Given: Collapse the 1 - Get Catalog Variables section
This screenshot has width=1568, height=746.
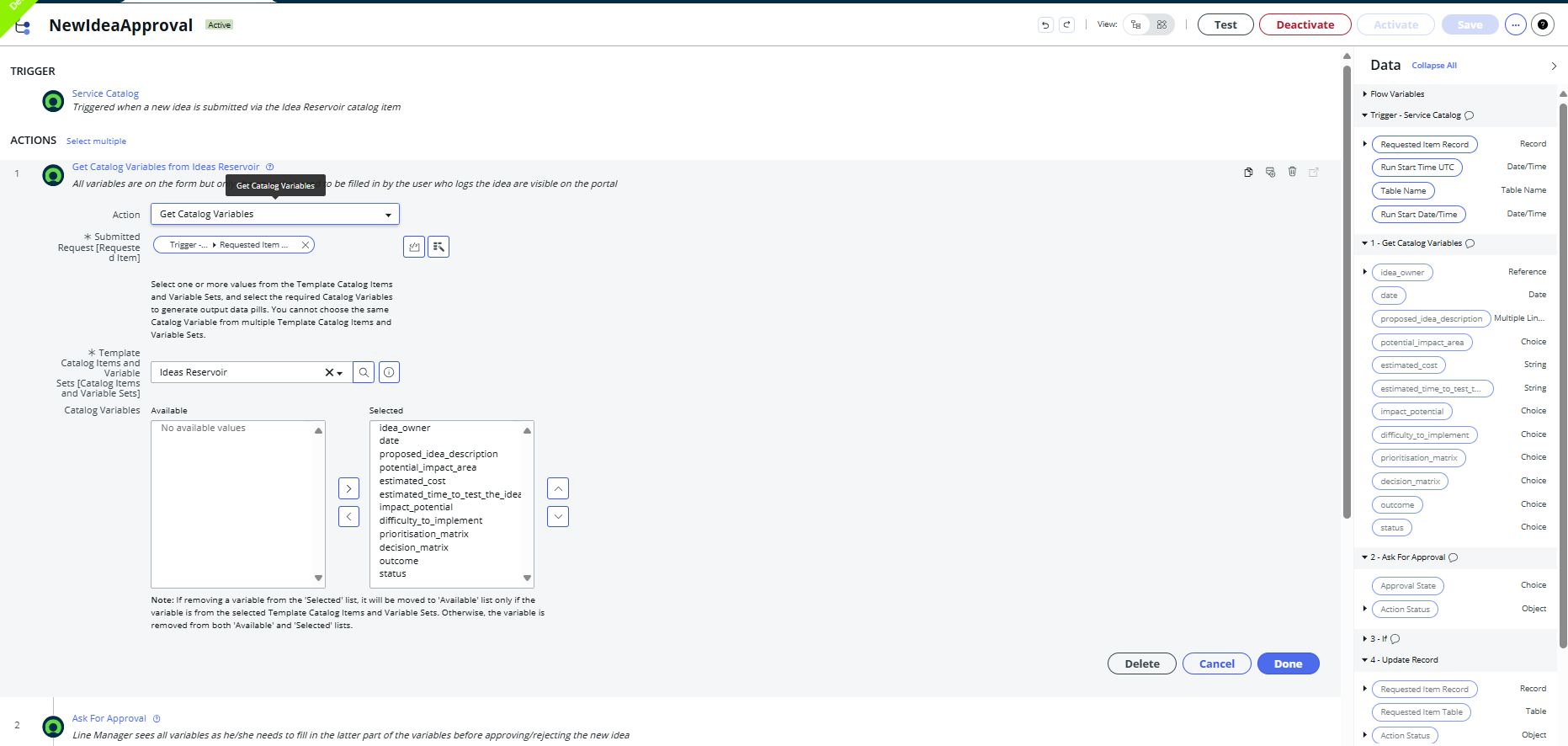Looking at the screenshot, I should [1364, 243].
